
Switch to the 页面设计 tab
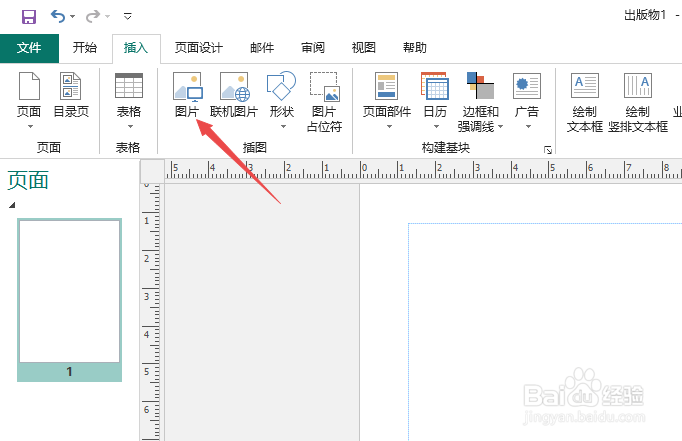[198, 47]
